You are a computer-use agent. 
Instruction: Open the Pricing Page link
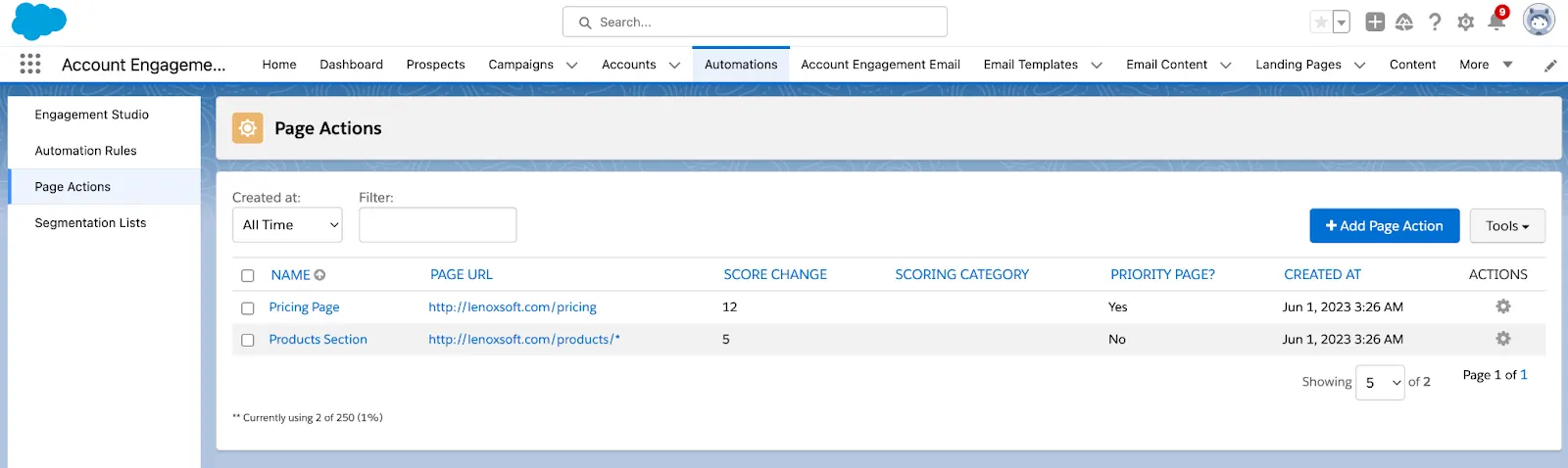(x=304, y=307)
